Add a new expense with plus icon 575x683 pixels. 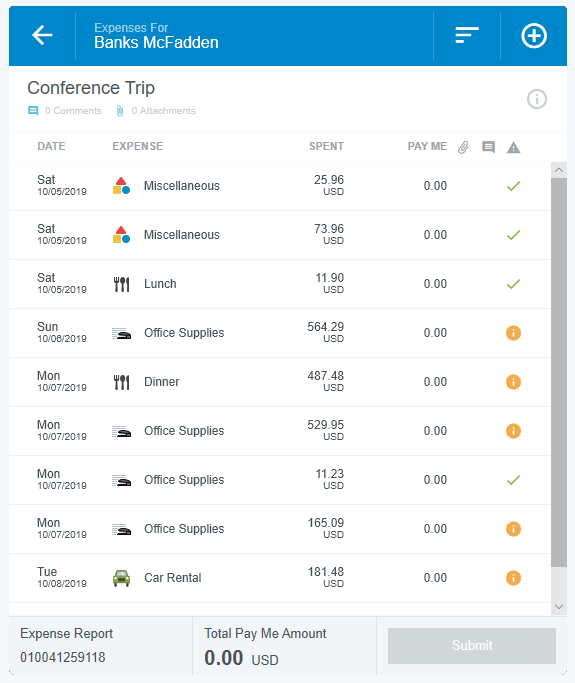click(x=534, y=35)
